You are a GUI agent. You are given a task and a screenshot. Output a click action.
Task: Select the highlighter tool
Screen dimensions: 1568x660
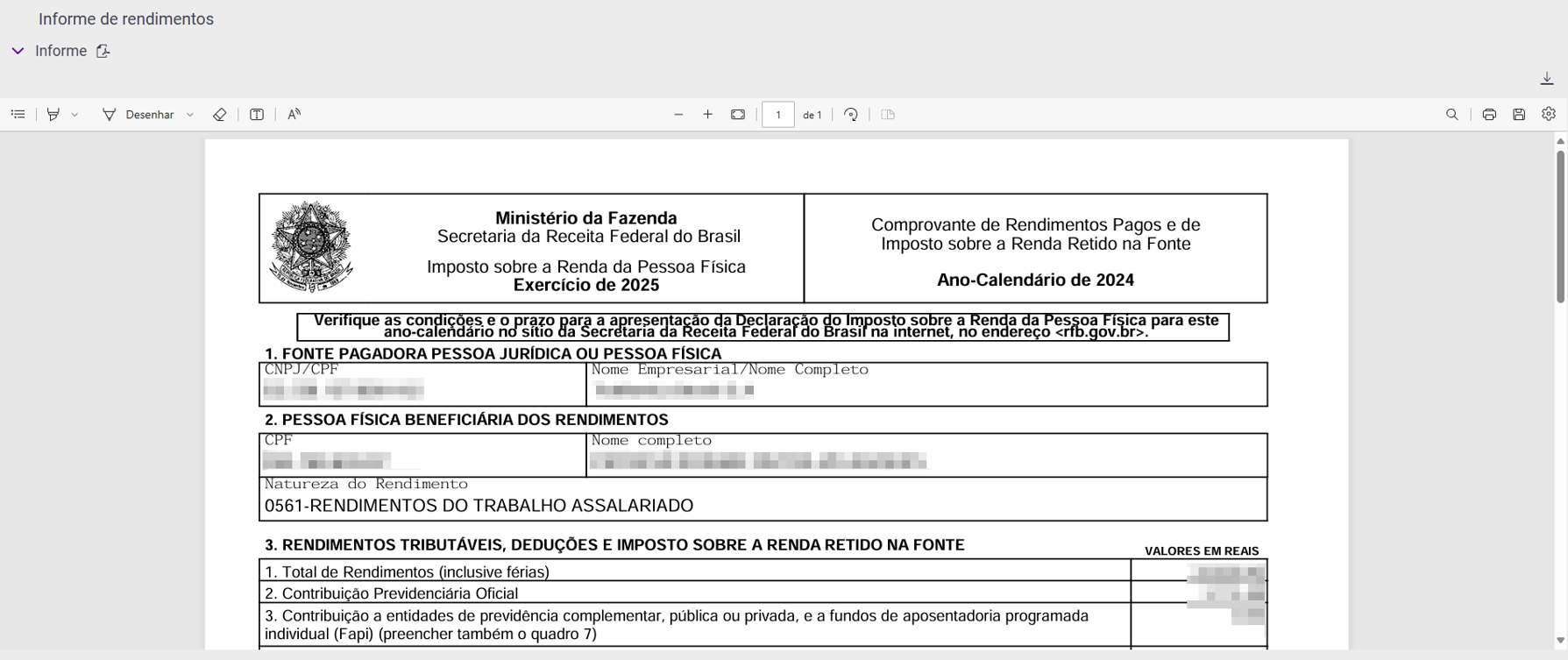pyautogui.click(x=53, y=114)
